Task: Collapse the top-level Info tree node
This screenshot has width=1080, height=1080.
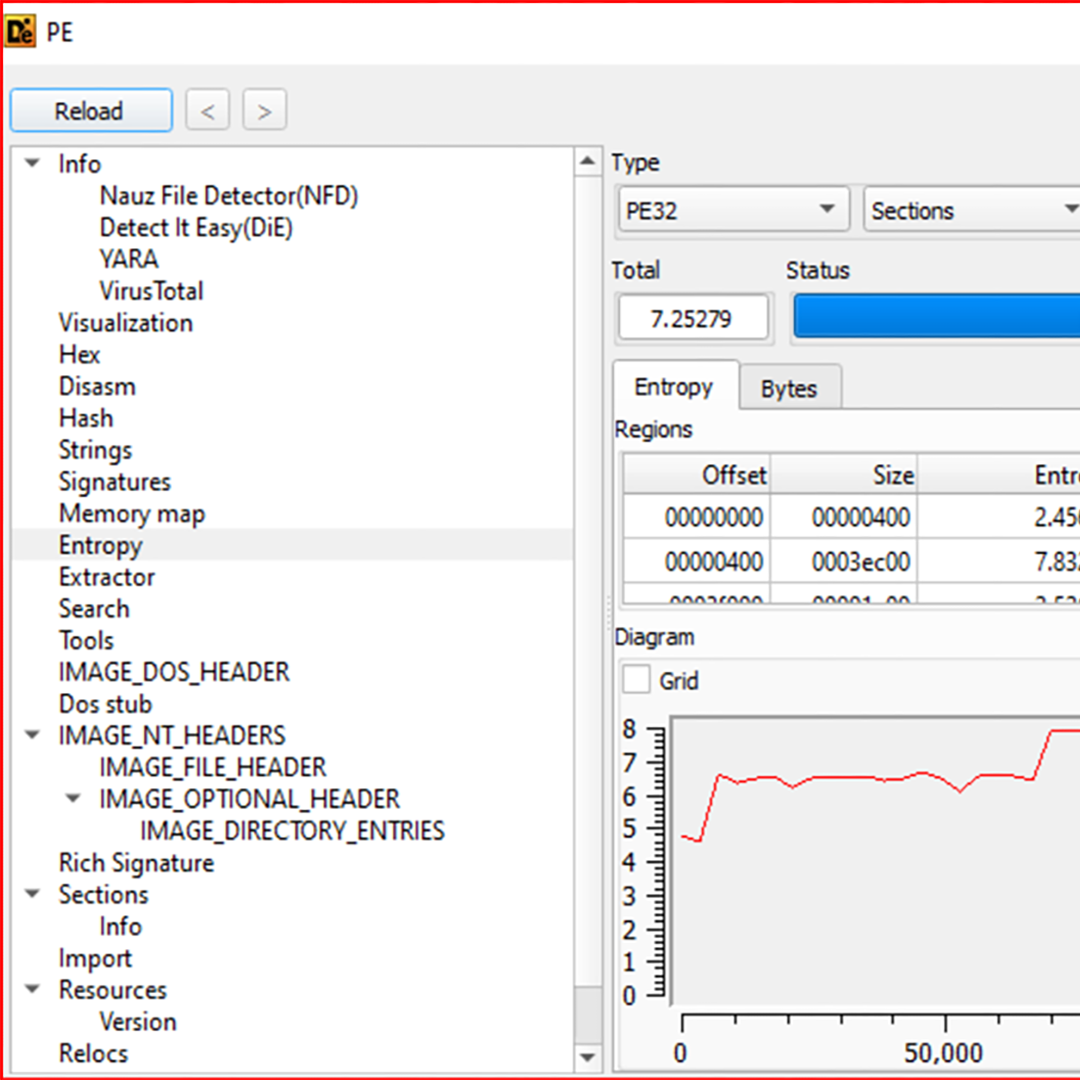Action: 32,164
